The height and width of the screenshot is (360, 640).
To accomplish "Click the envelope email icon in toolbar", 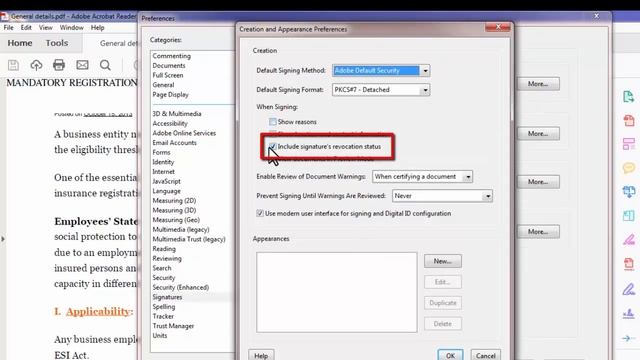I will pyautogui.click(x=82, y=65).
